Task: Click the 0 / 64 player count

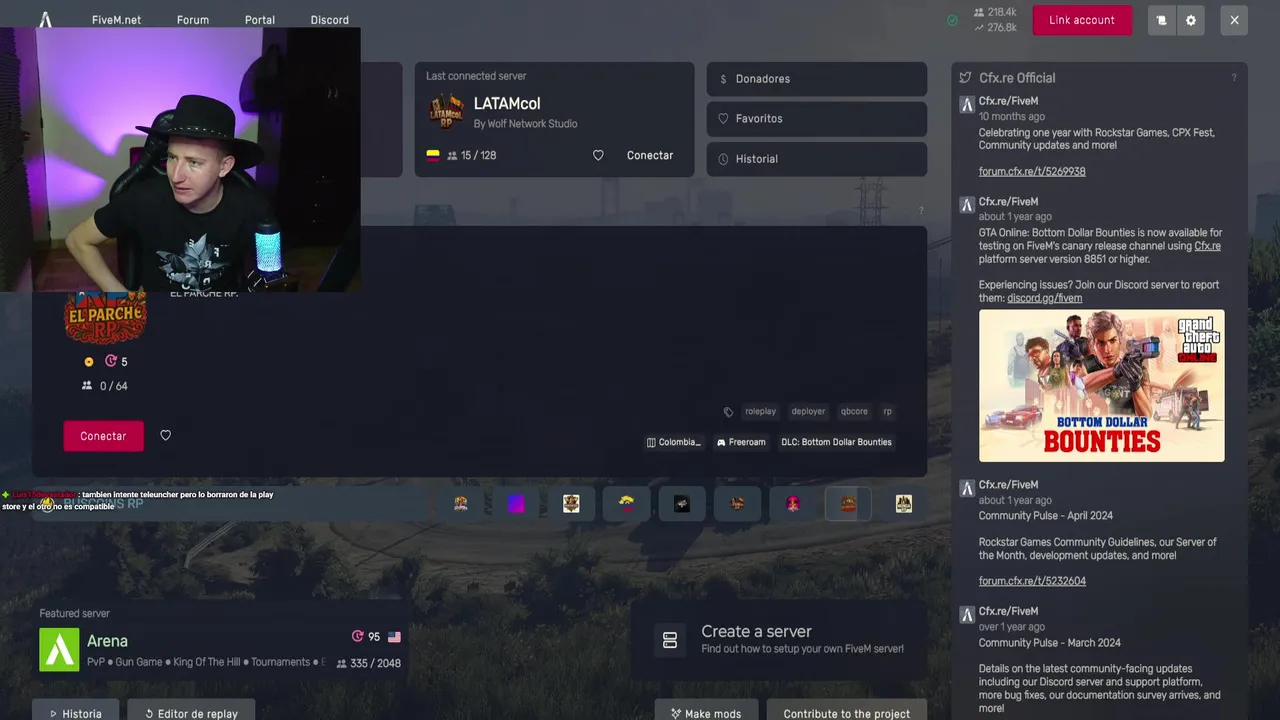Action: pos(105,386)
